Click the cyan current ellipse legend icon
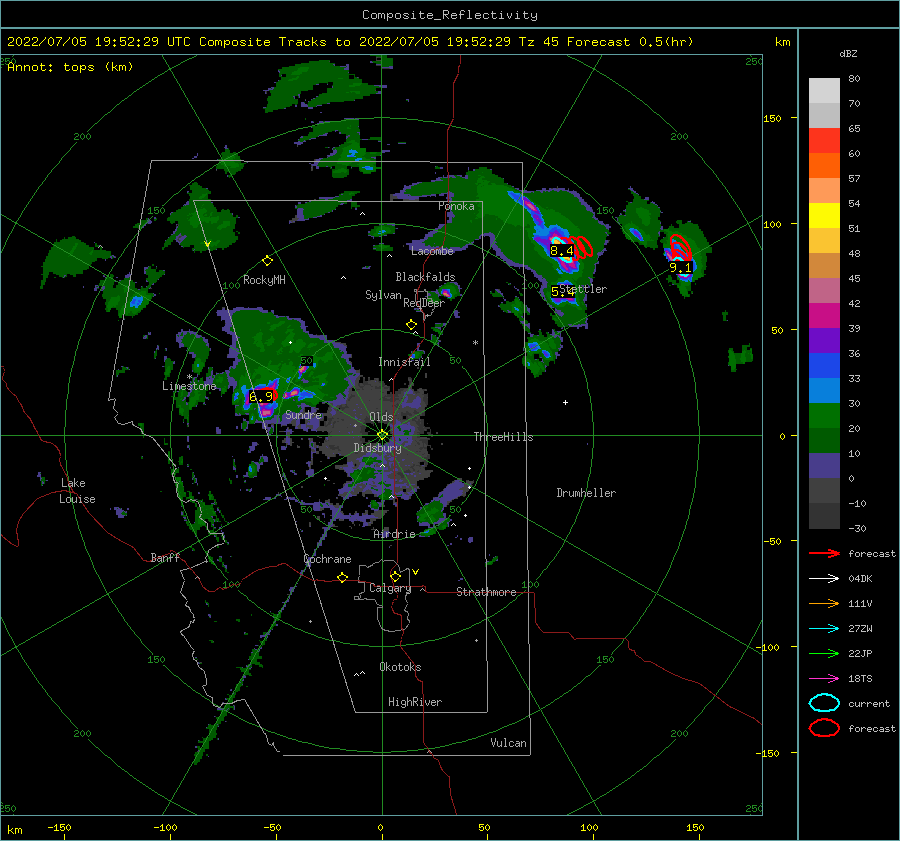The width and height of the screenshot is (900, 841). point(824,703)
